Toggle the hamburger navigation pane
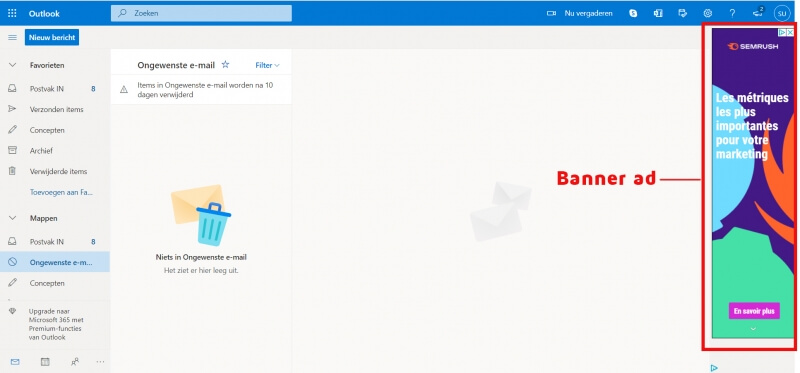The height and width of the screenshot is (373, 800). 12,37
